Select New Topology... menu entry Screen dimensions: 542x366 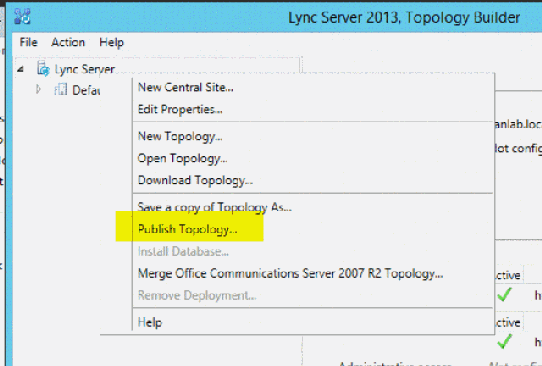[180, 136]
